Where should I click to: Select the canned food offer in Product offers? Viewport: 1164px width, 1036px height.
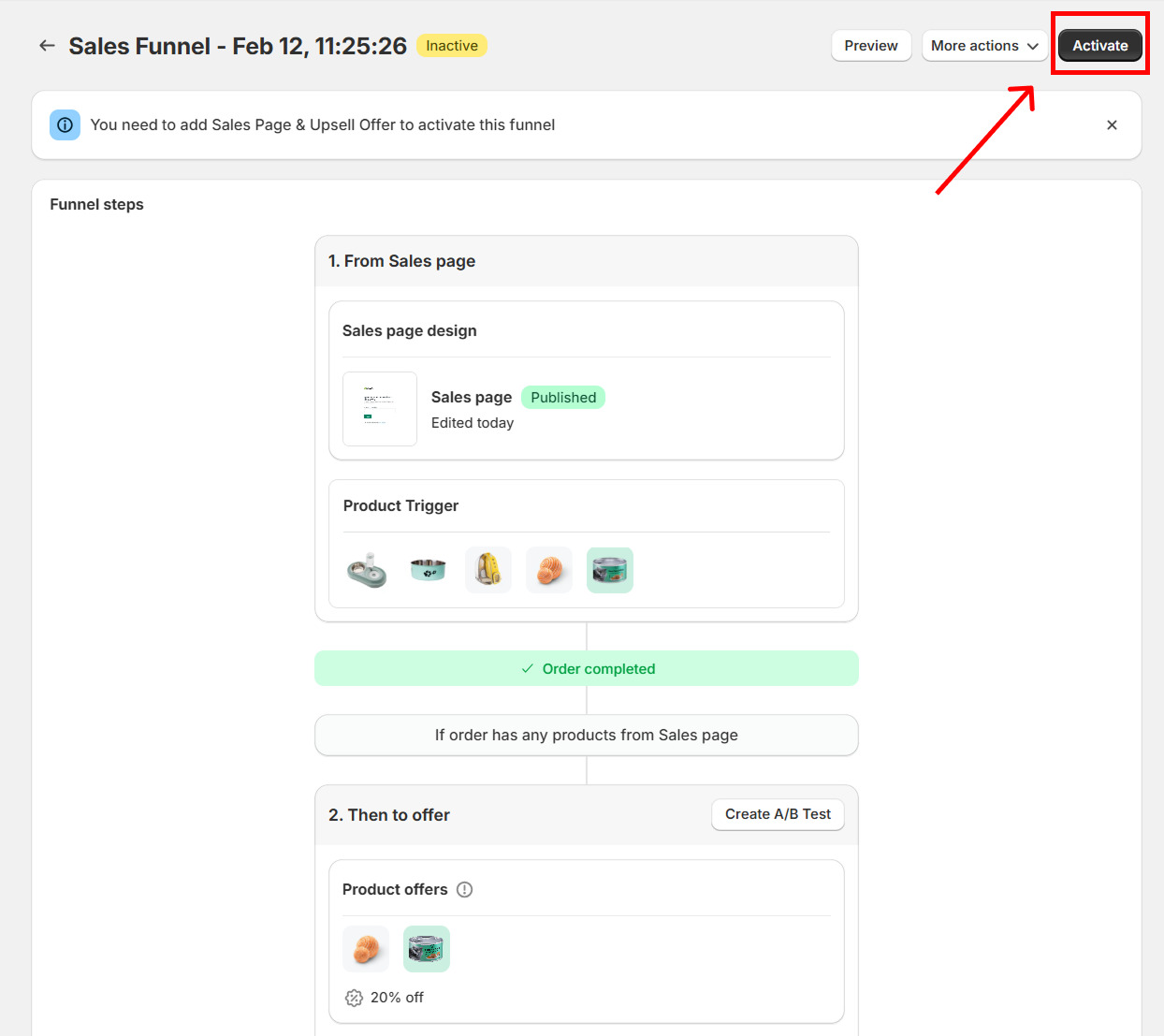click(426, 948)
